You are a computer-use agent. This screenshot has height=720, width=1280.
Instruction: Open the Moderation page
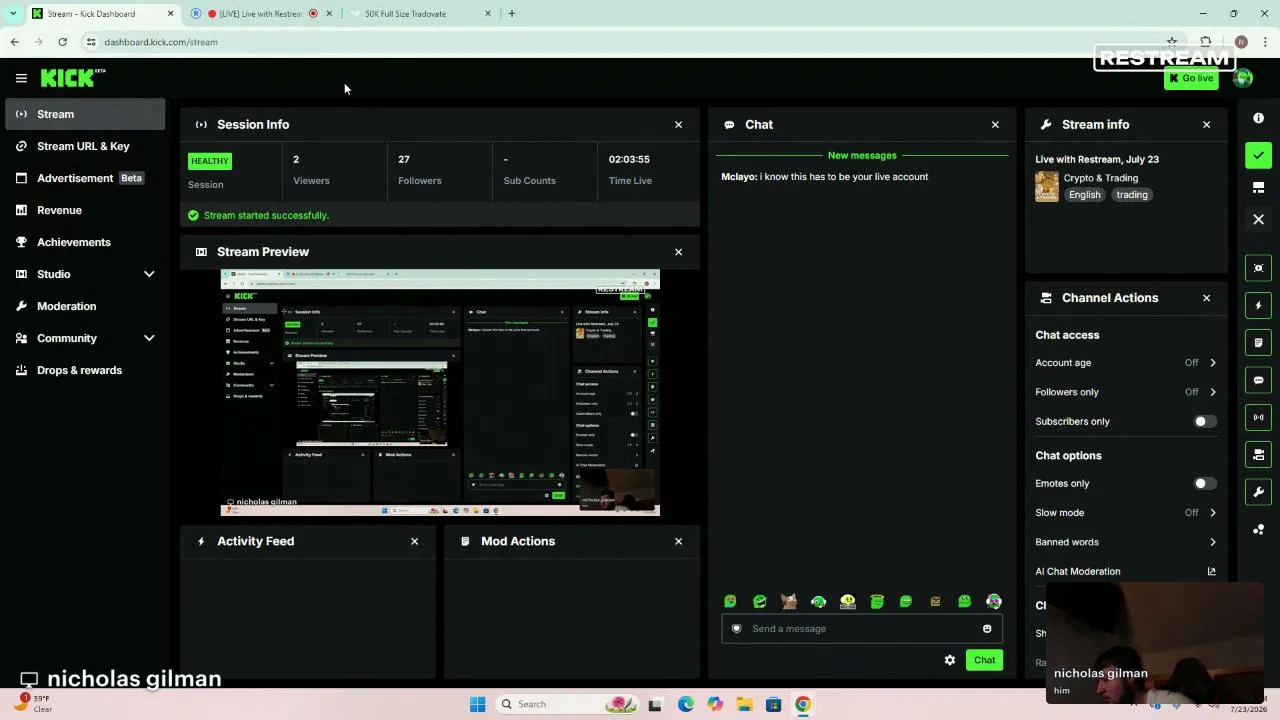tap(85, 306)
